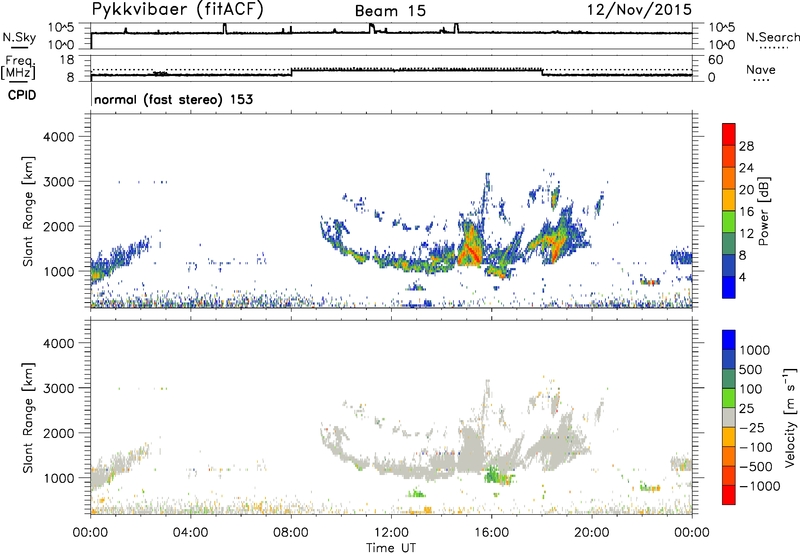Click the 'Power [dB]' color bar label
Screen dimensions: 800x554
click(x=763, y=211)
